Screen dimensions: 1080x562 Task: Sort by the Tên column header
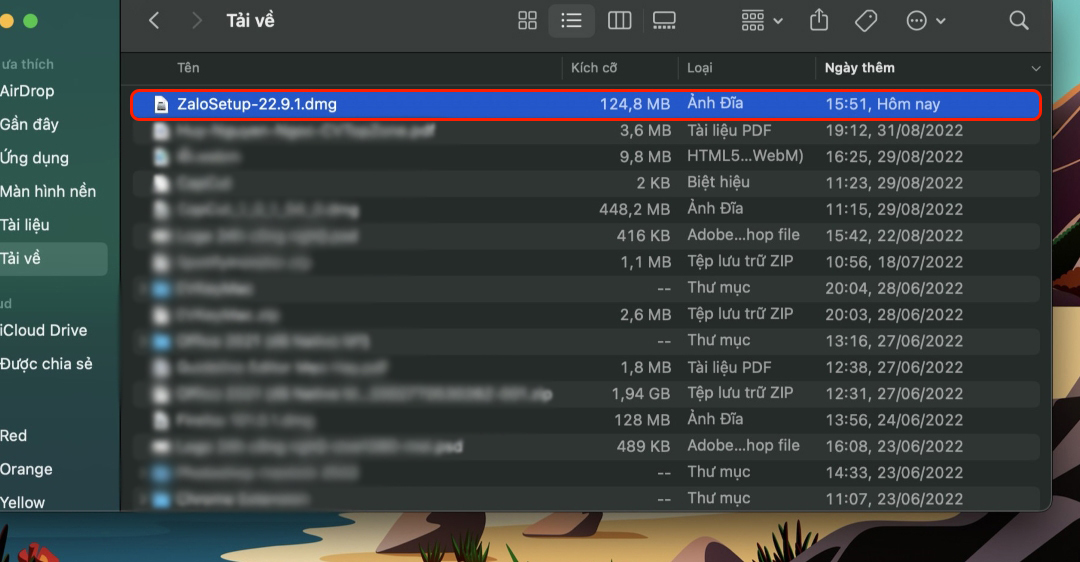click(188, 67)
